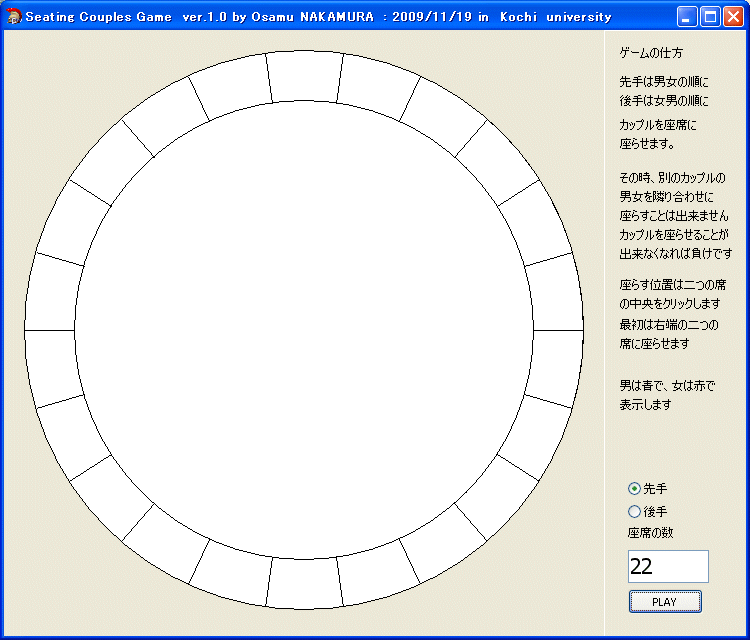Click the text カップルを座席に
The width and height of the screenshot is (750, 640).
[658, 125]
